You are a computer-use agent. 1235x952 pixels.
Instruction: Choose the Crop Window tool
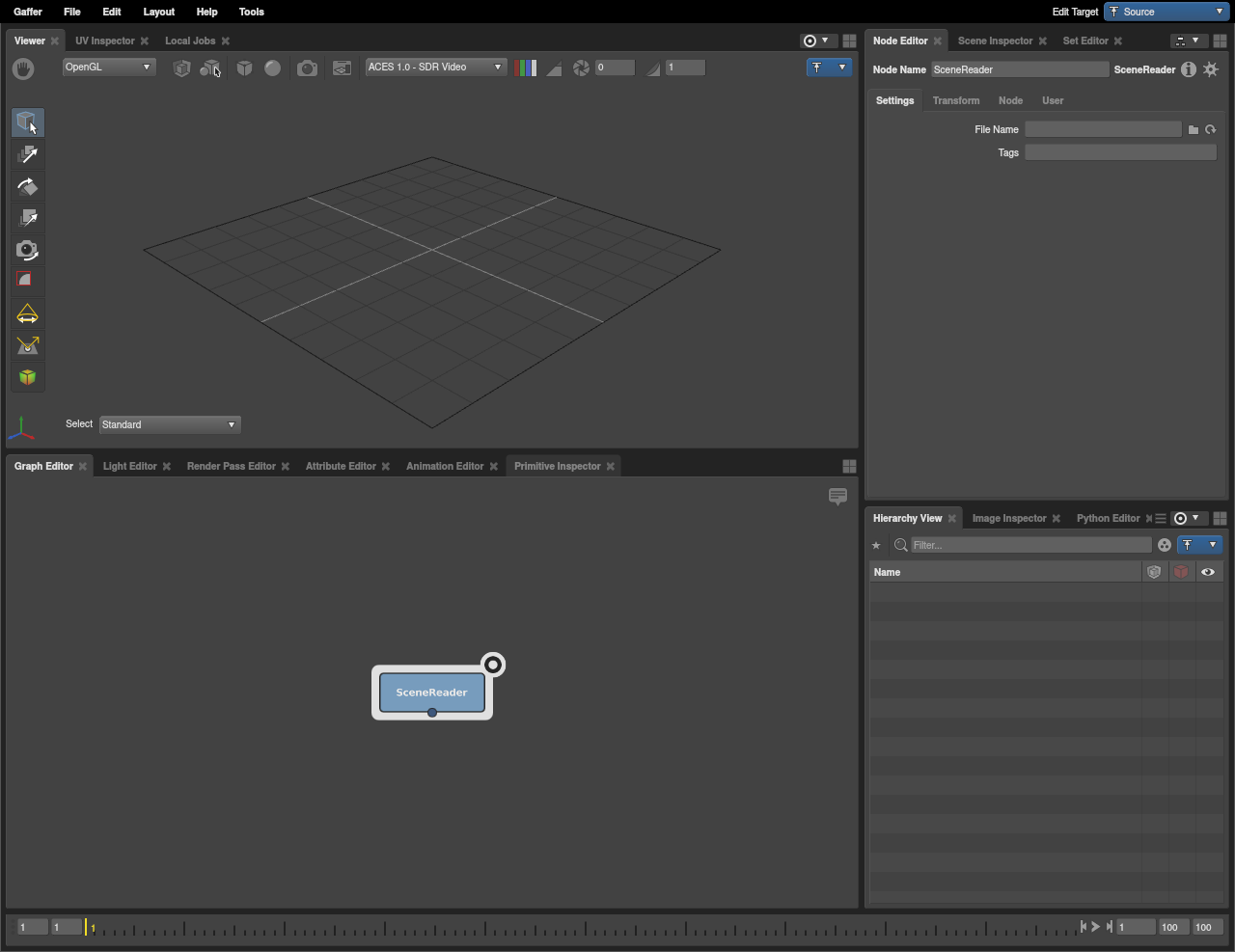pyautogui.click(x=27, y=281)
